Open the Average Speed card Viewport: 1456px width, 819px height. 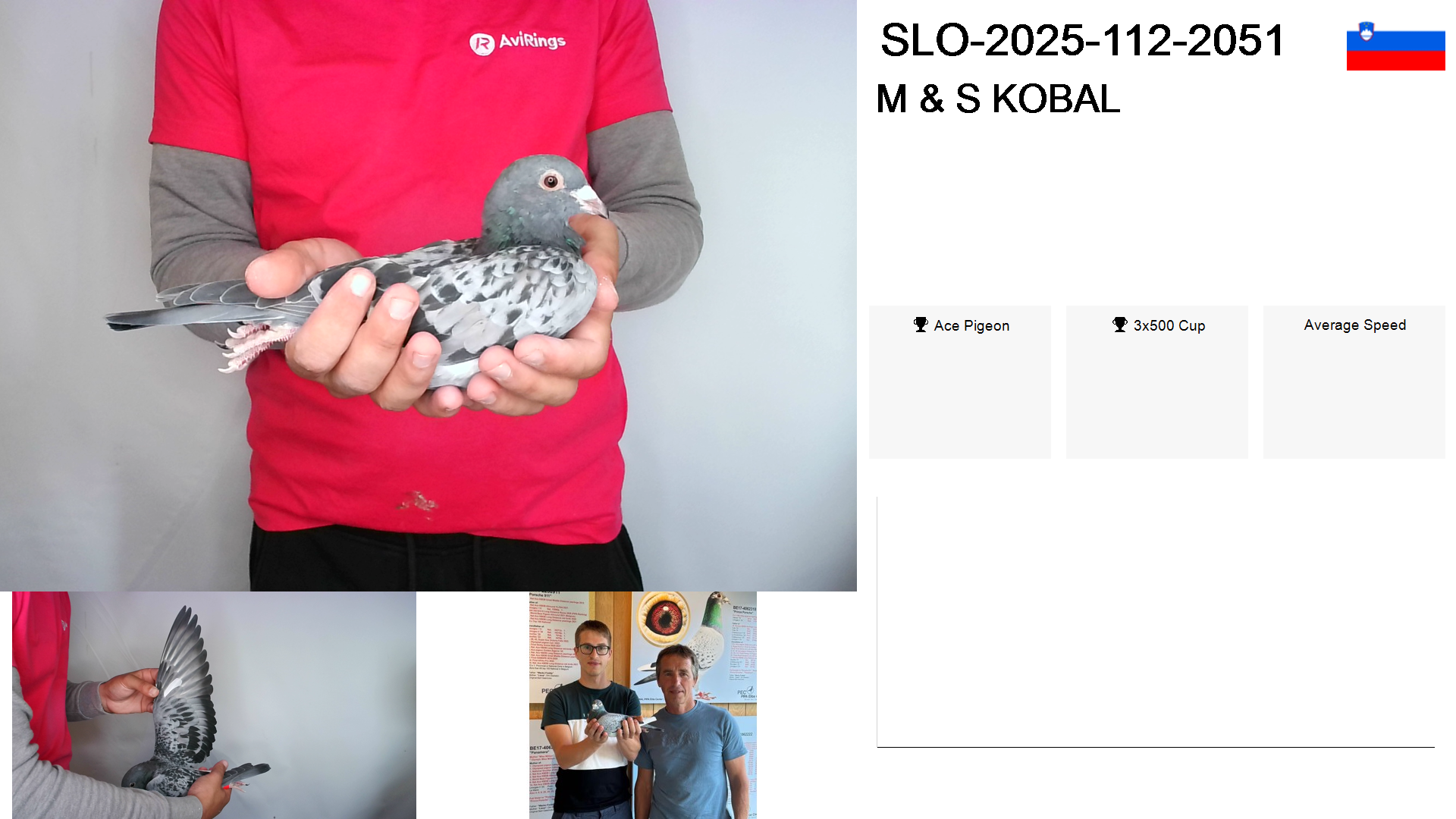[x=1354, y=381]
